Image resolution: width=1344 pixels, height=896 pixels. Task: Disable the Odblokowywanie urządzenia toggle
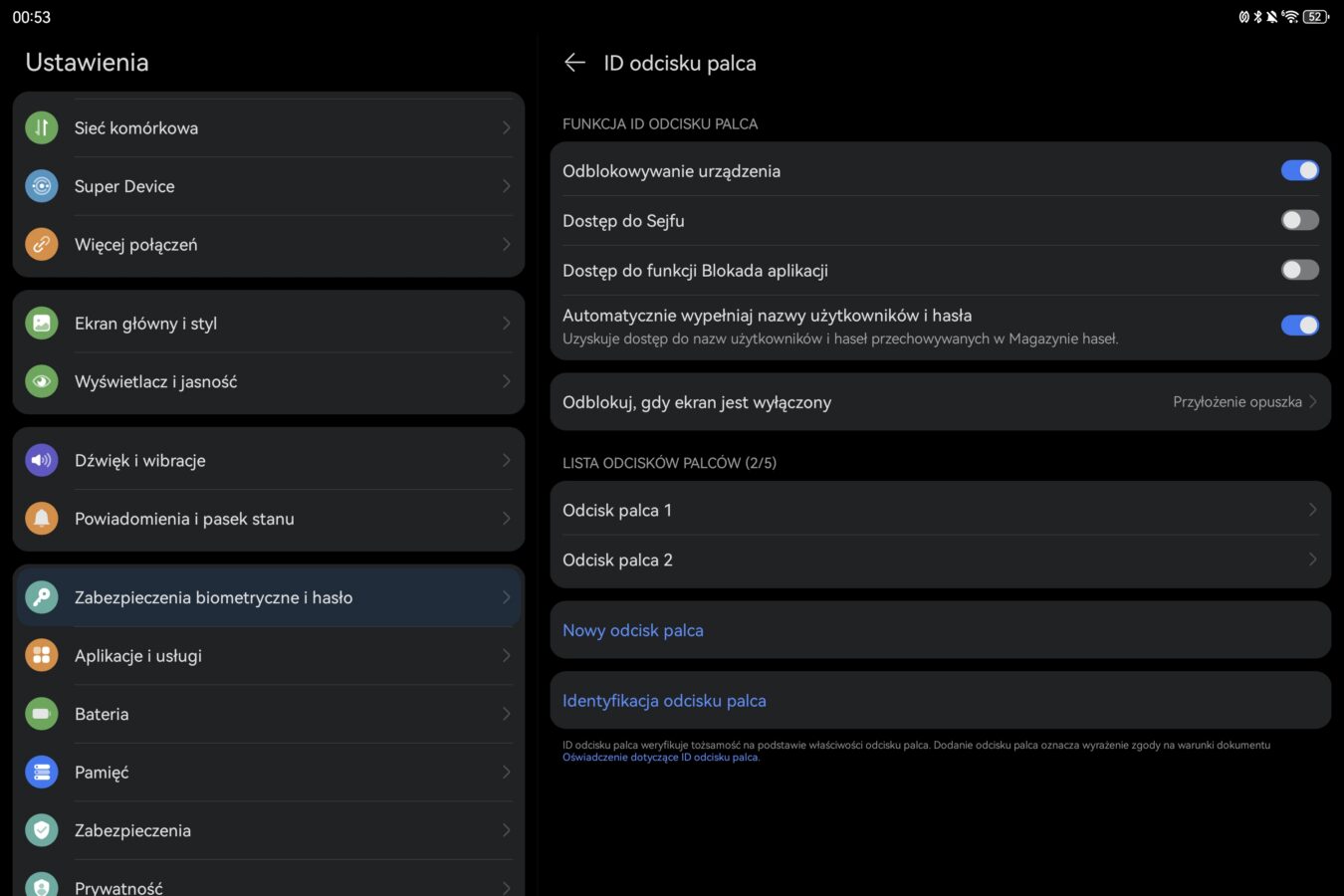click(1299, 170)
